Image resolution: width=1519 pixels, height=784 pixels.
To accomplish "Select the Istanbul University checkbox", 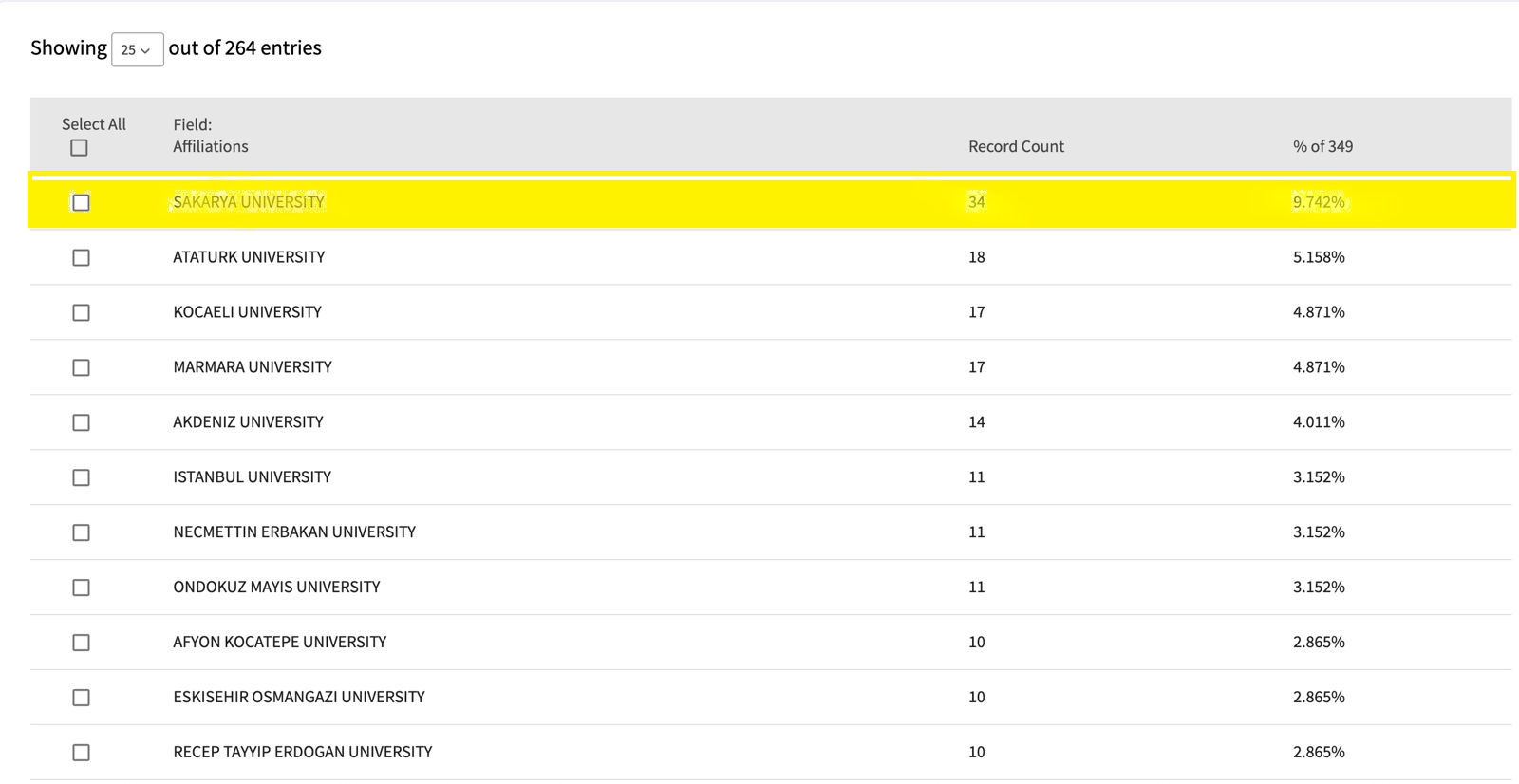I will (82, 477).
